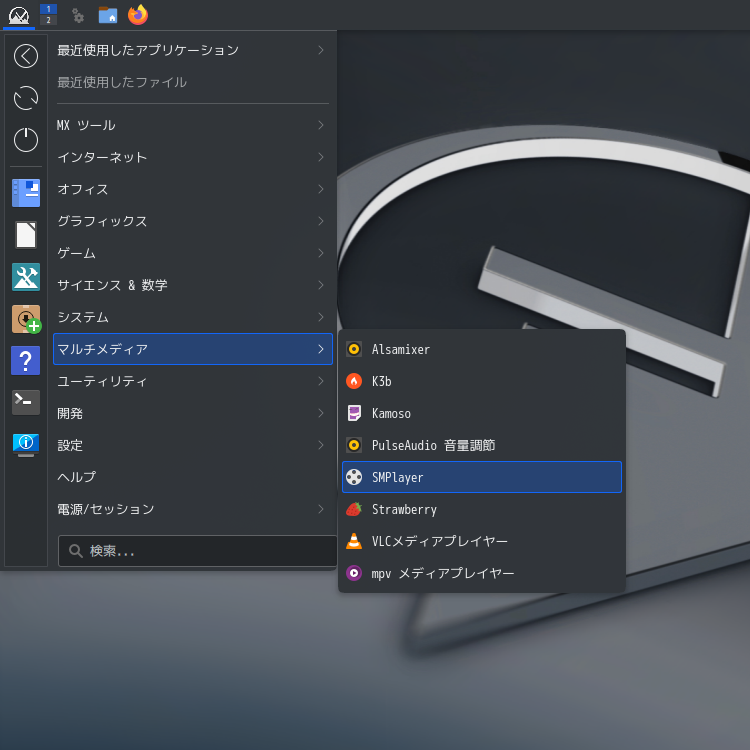Click the システム text label

pos(83,317)
